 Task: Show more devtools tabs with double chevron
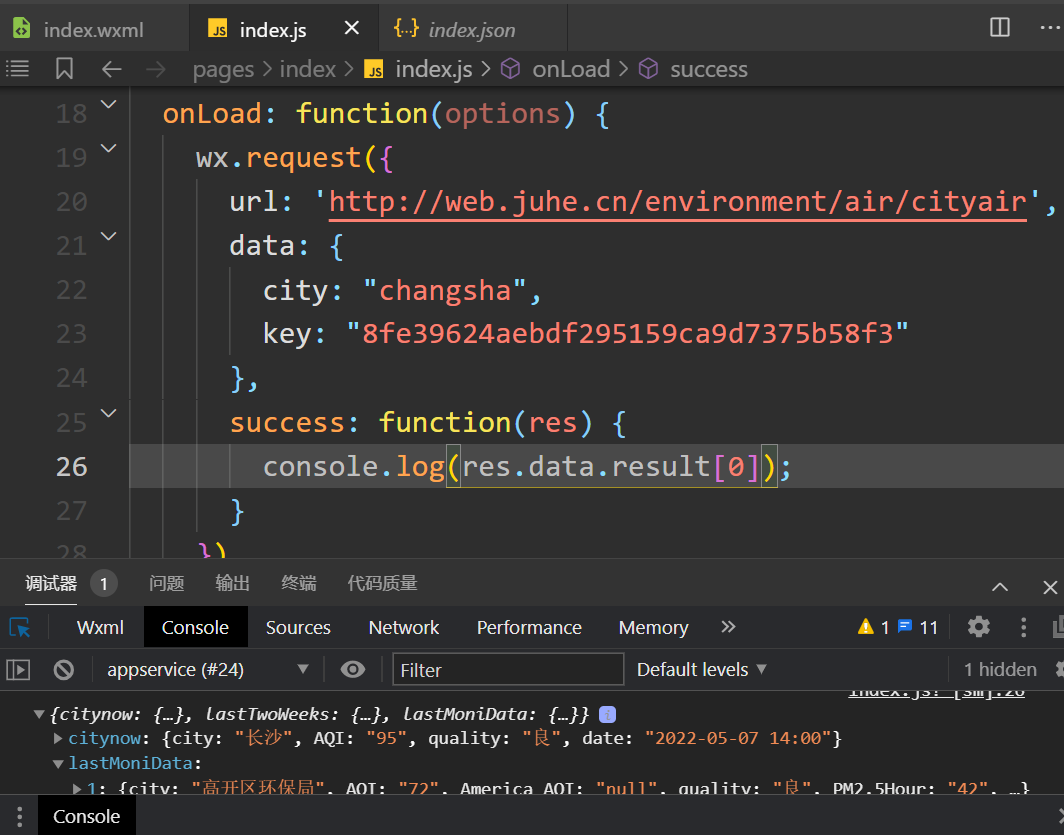[728, 627]
